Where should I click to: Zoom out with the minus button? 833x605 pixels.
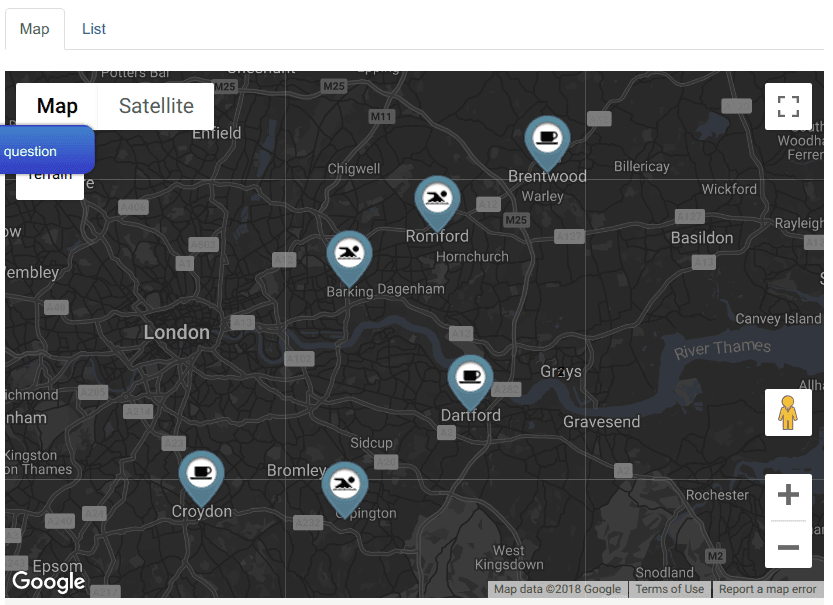pos(788,547)
